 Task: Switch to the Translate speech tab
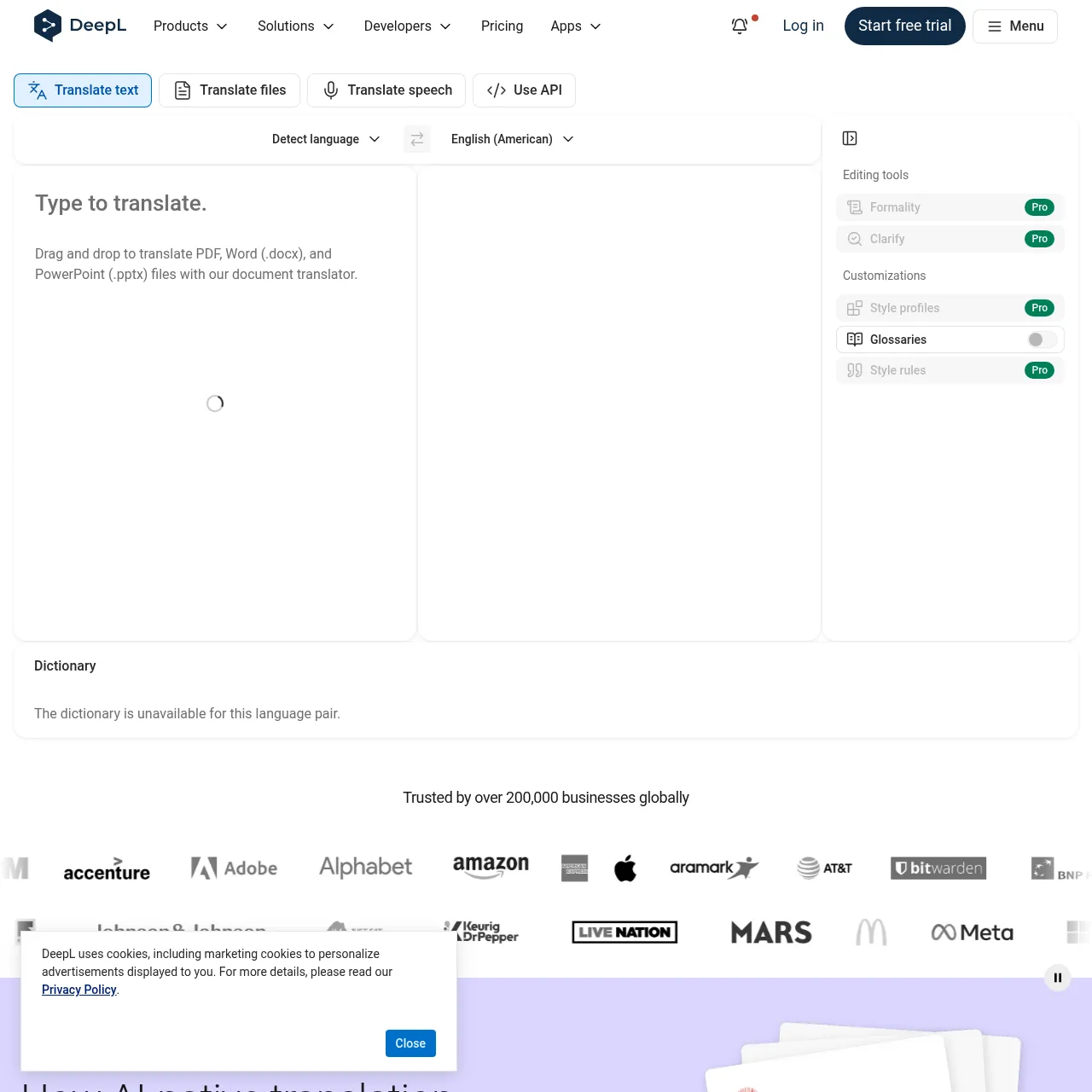[386, 90]
